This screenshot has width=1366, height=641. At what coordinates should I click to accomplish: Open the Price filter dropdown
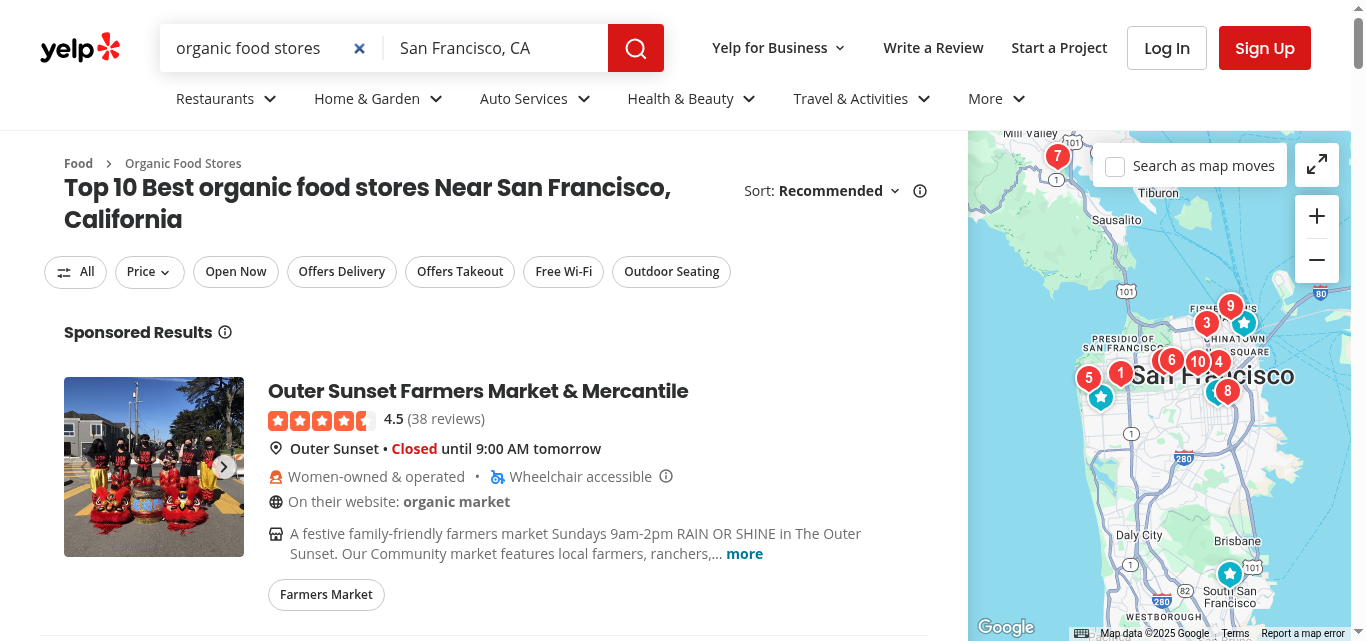(149, 272)
